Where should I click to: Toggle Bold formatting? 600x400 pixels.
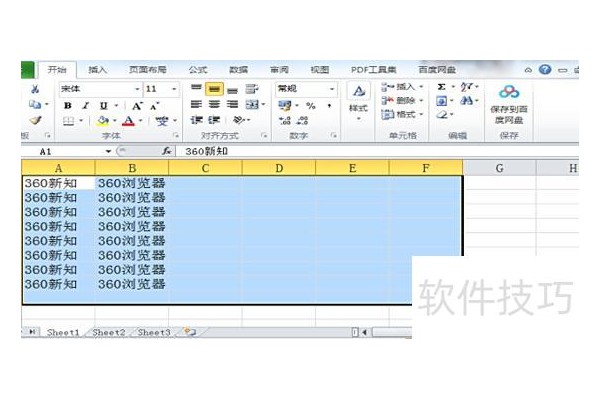[x=68, y=106]
